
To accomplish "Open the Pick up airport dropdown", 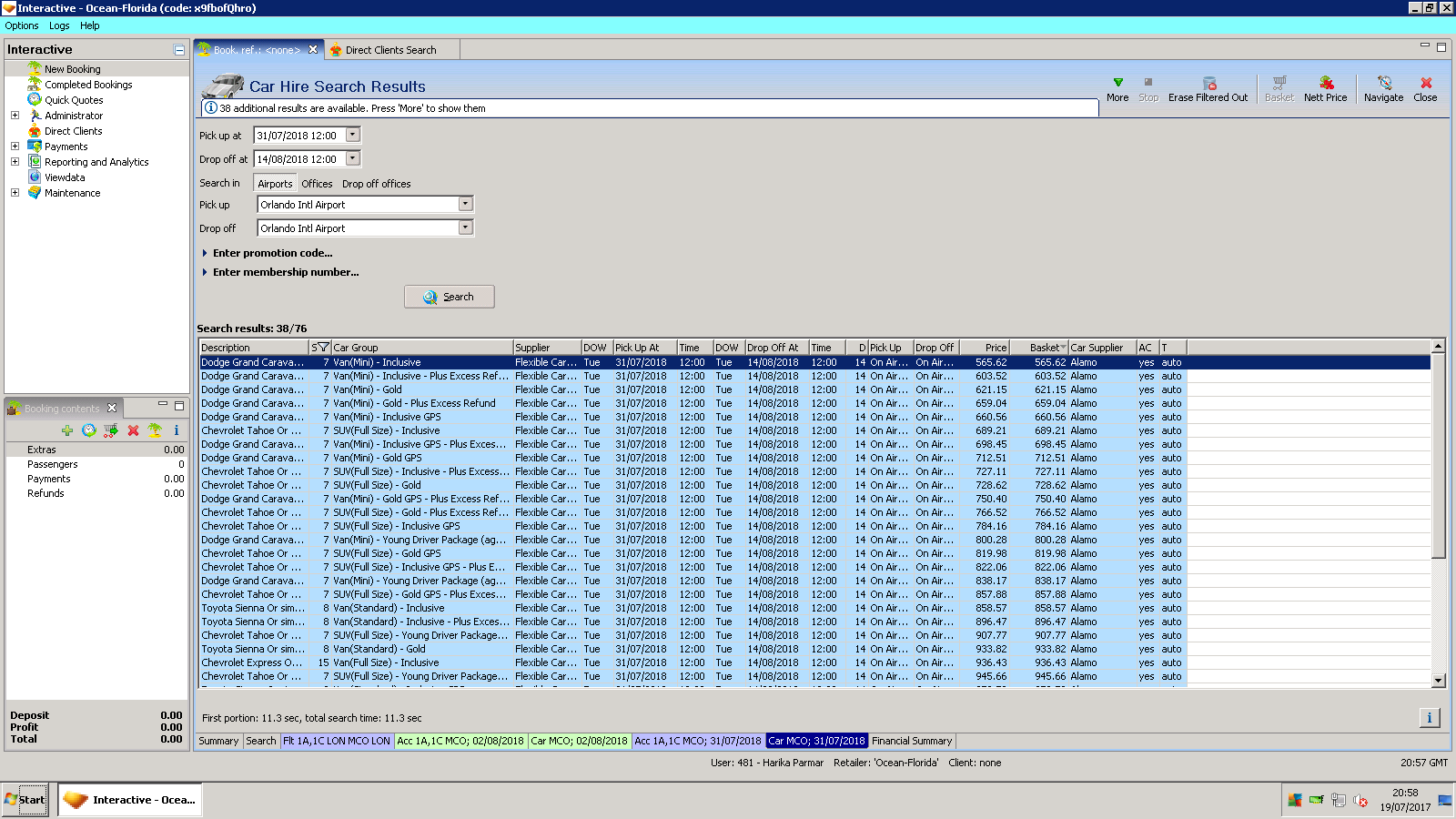I will click(465, 205).
